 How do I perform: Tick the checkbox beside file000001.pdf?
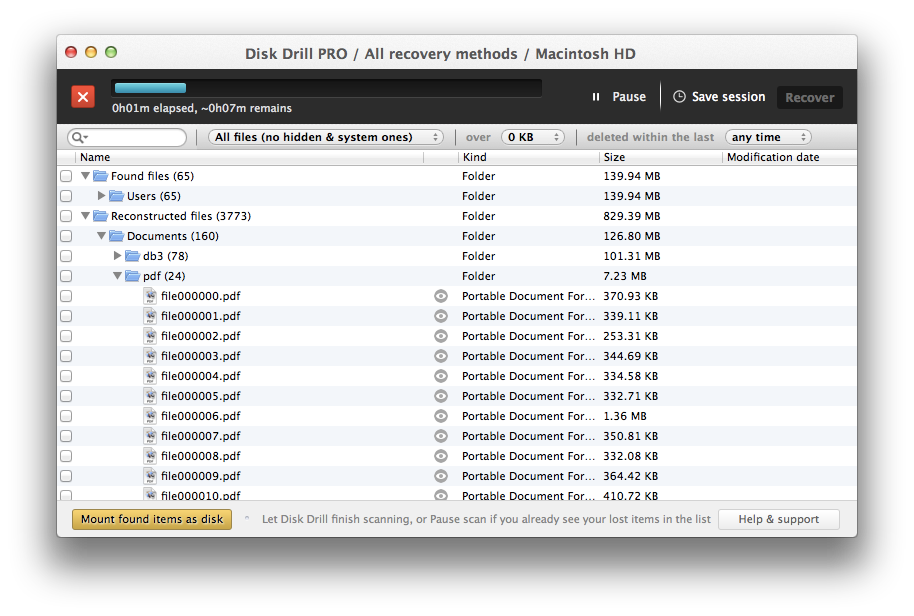point(66,316)
